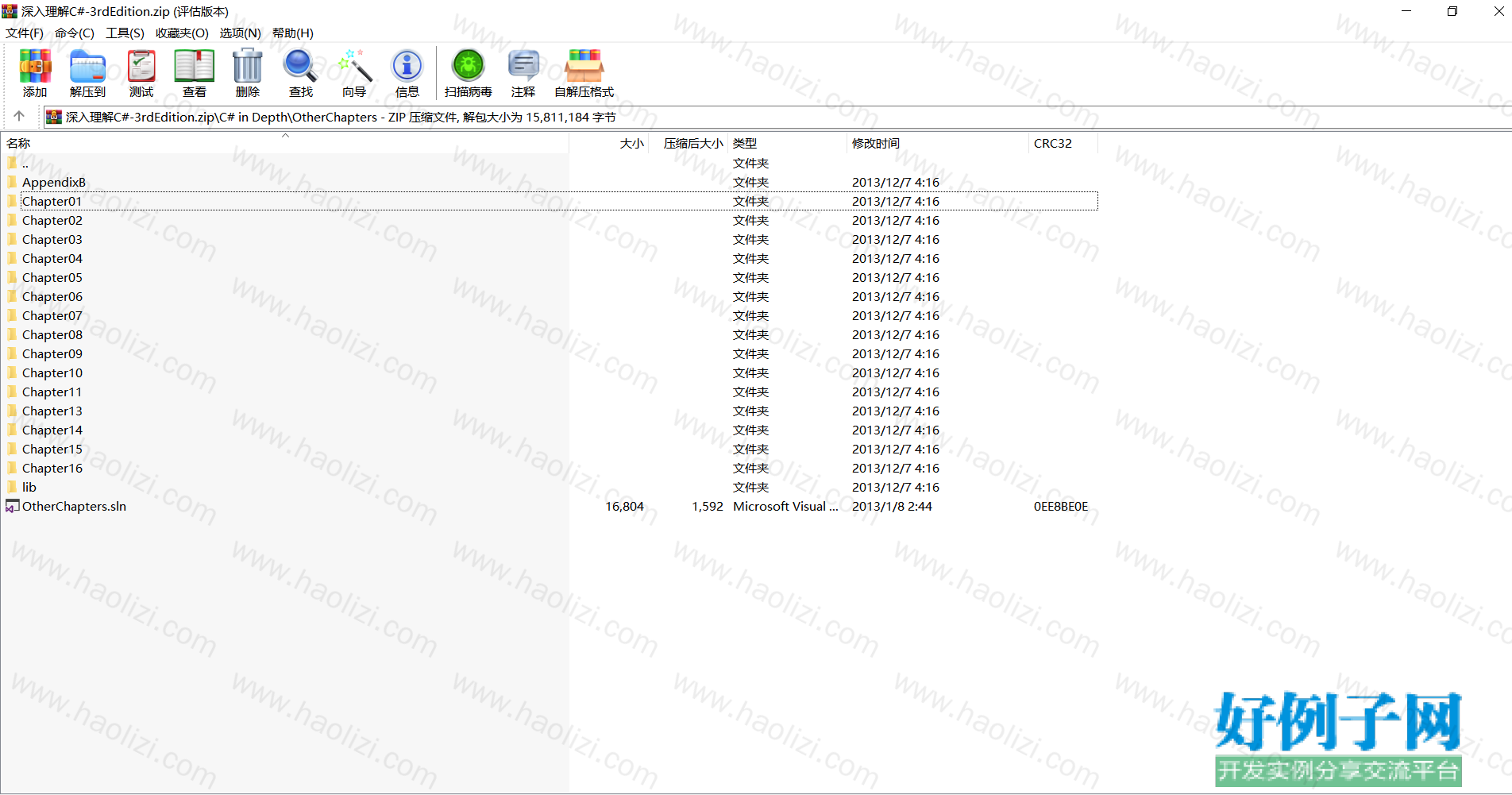Select the Chapter10 folder name
This screenshot has height=795, width=1512.
tap(52, 372)
